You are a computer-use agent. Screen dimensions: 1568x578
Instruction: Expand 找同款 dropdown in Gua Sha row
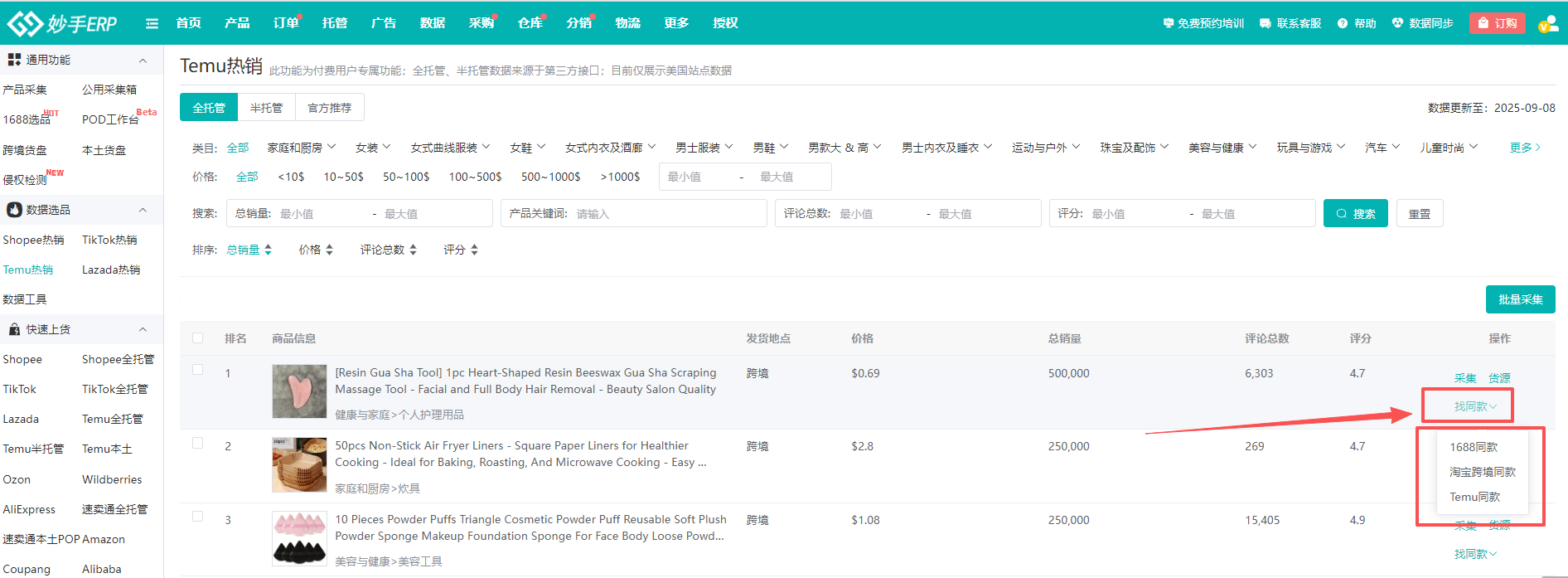1475,406
